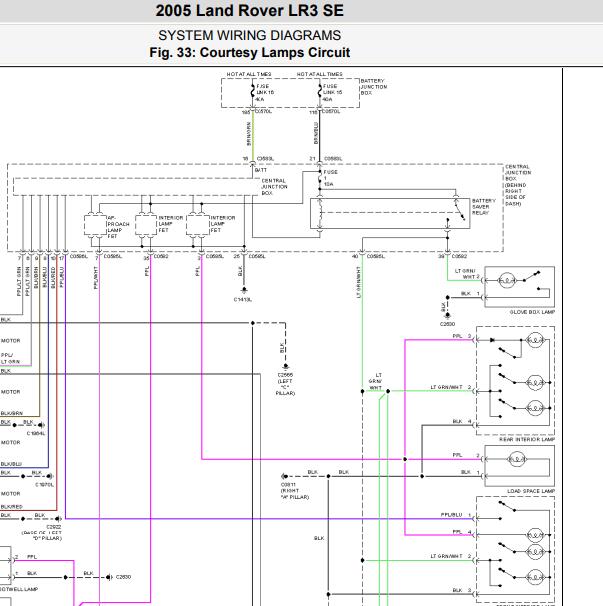
Task: Click the 'APPROACH LAMP FET' label
Action: [x=118, y=227]
